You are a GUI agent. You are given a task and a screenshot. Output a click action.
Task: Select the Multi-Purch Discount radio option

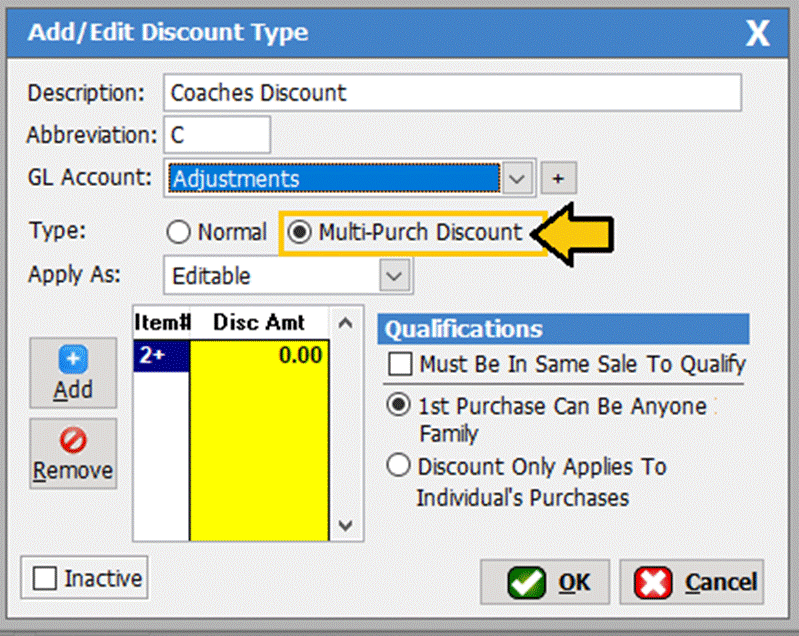click(298, 233)
